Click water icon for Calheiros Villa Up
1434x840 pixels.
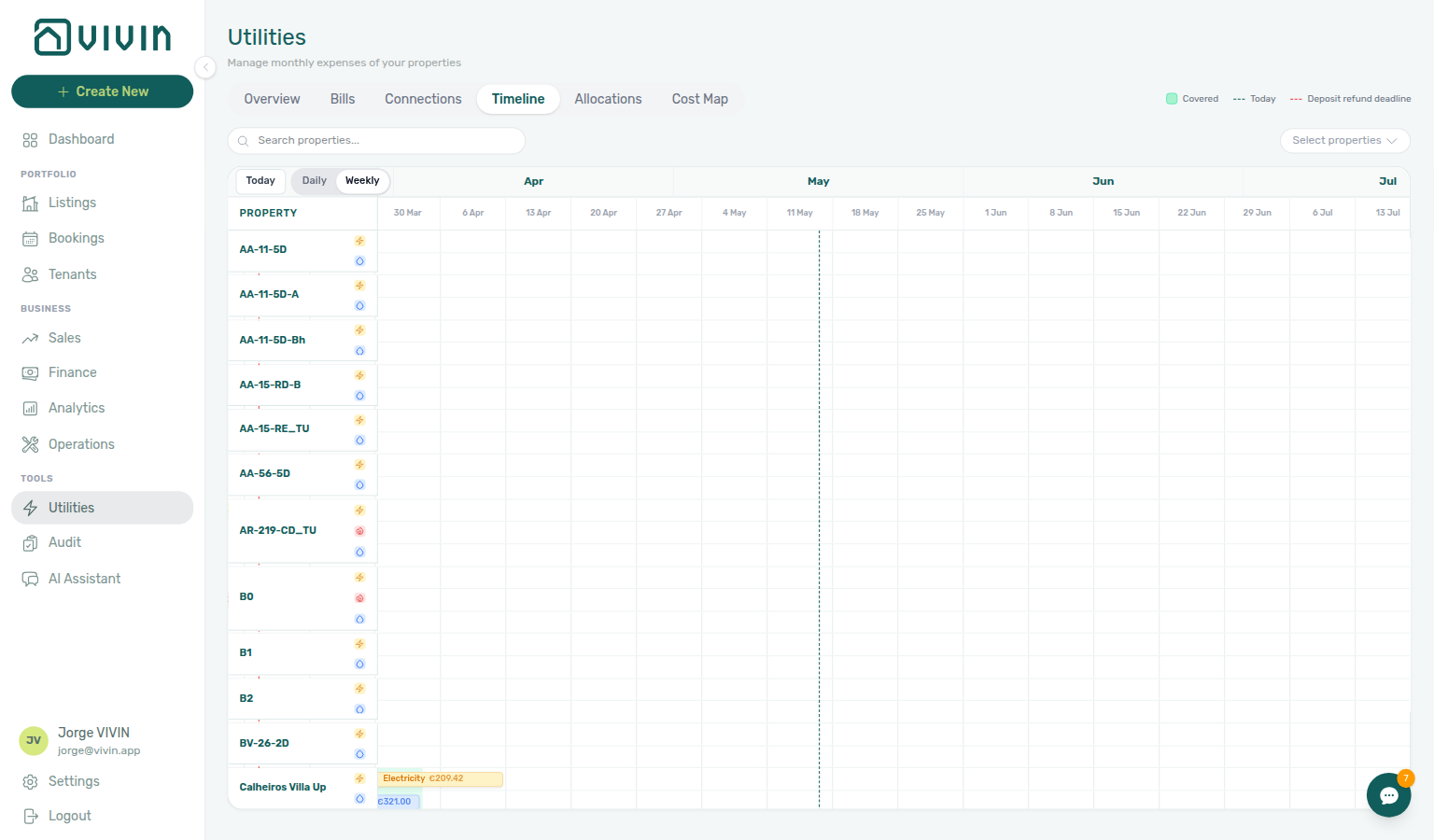coord(359,799)
